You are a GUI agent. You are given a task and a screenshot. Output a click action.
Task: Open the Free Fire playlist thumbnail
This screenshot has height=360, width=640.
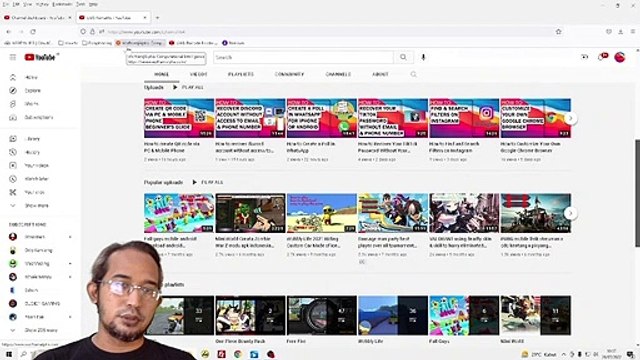pyautogui.click(x=322, y=316)
